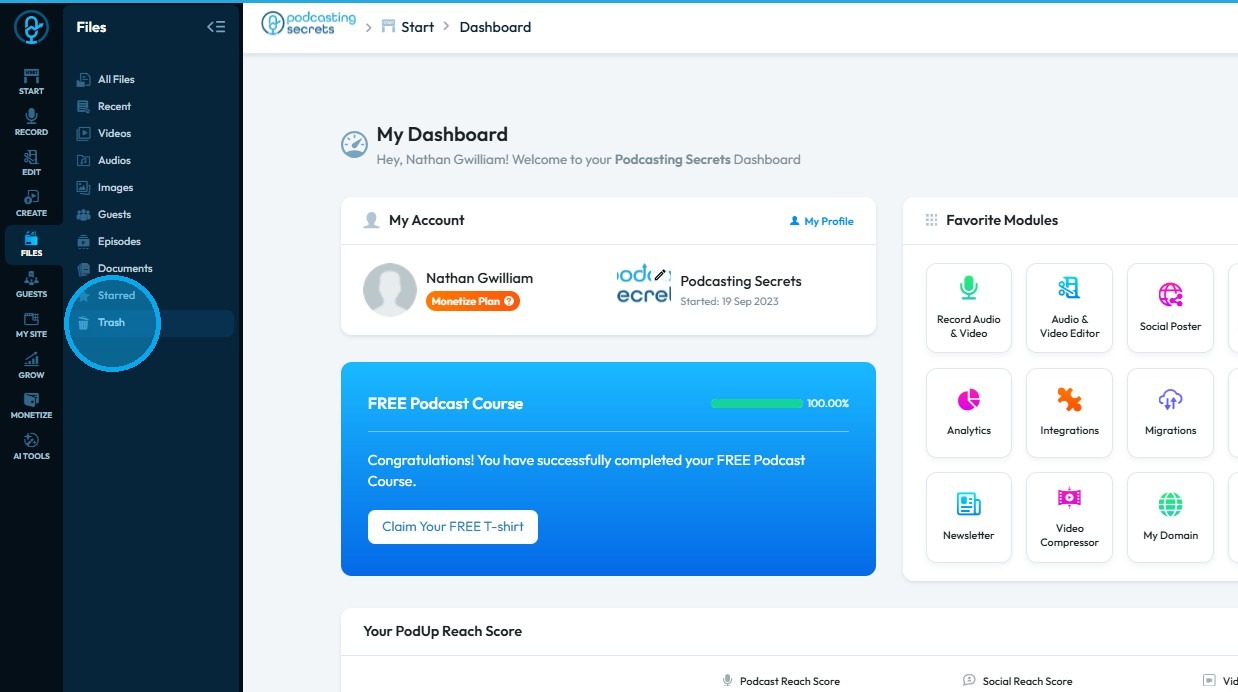Screen dimensions: 1238x692
Task: Collapse the Files panel with the arrow icon
Action: coord(216,27)
